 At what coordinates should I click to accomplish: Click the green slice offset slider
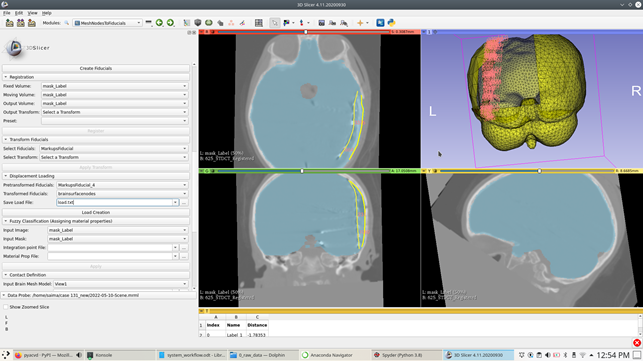(x=303, y=171)
